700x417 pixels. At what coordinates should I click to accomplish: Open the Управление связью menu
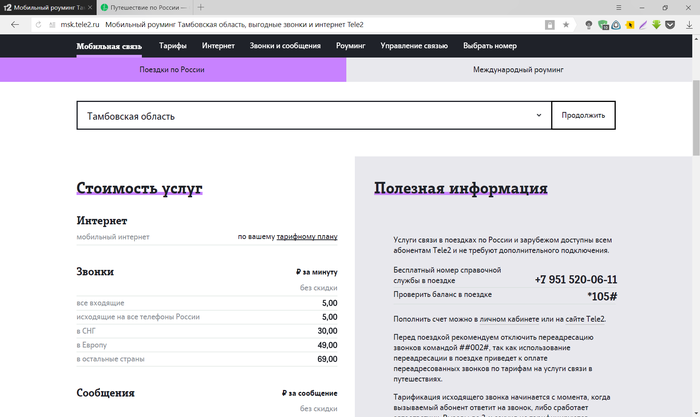(x=414, y=46)
